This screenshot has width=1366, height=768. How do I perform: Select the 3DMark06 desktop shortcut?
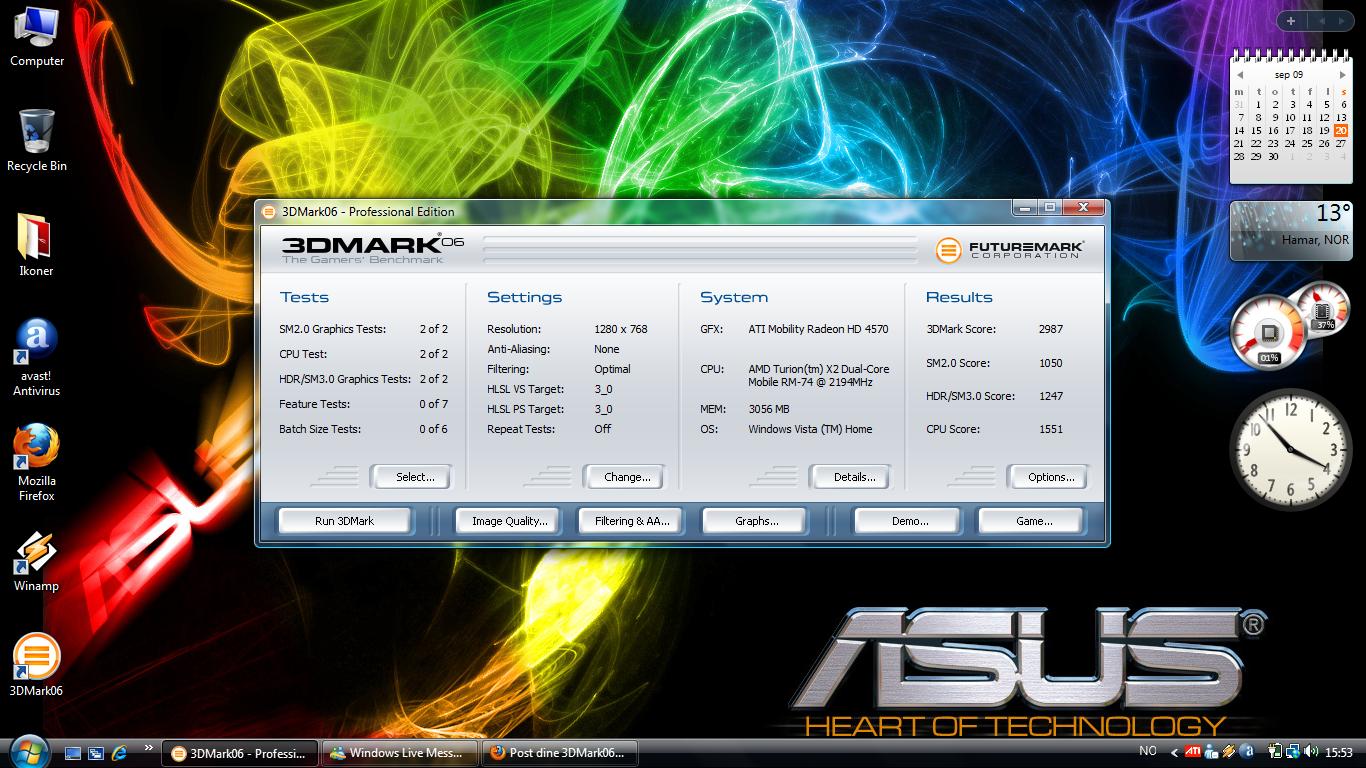(37, 665)
